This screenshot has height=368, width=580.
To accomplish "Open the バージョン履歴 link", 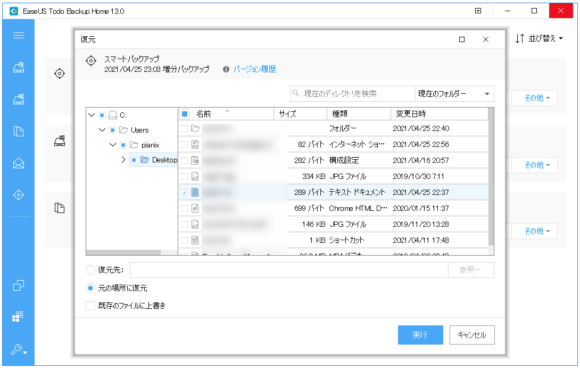I will [x=254, y=69].
